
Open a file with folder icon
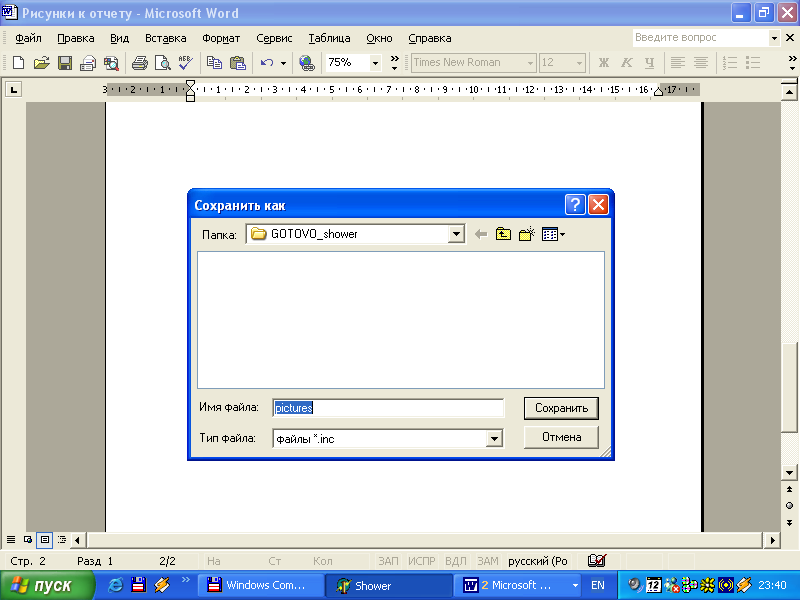41,63
